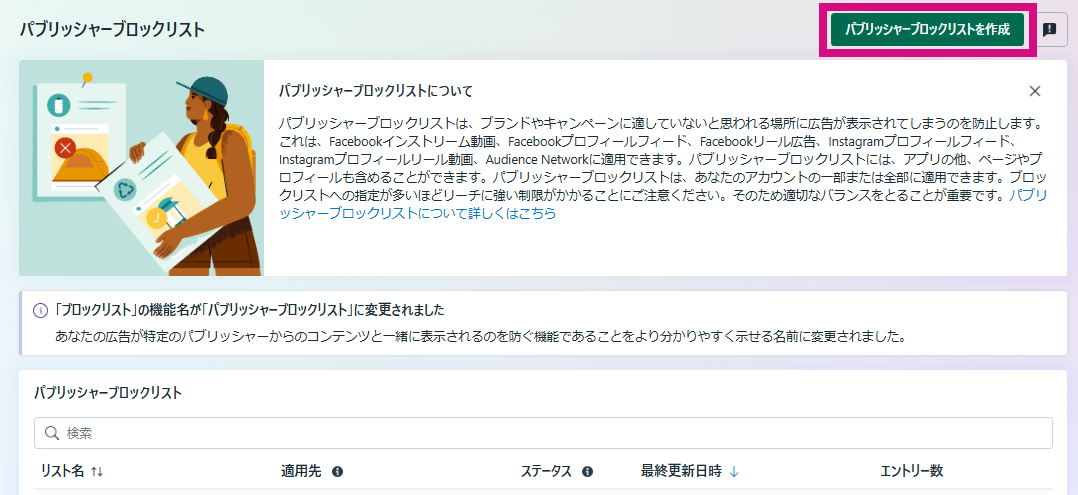Screen dimensions: 1078x495
Task: Click the ステータス column header text
Action: 547,471
